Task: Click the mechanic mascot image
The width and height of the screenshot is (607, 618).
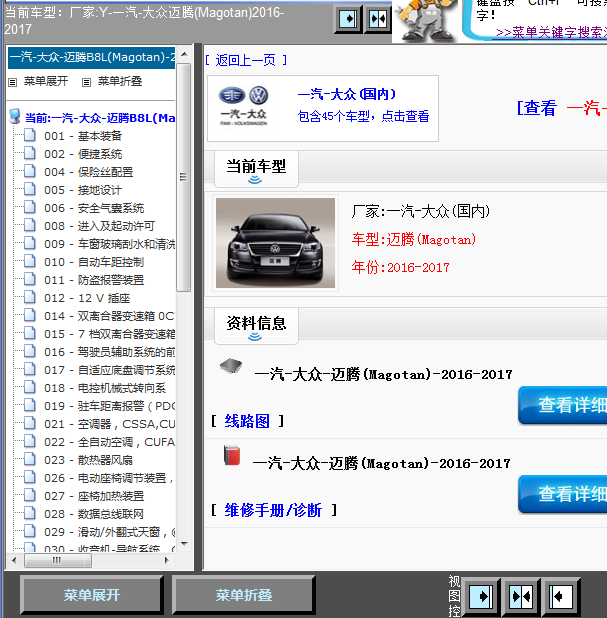Action: (425, 20)
